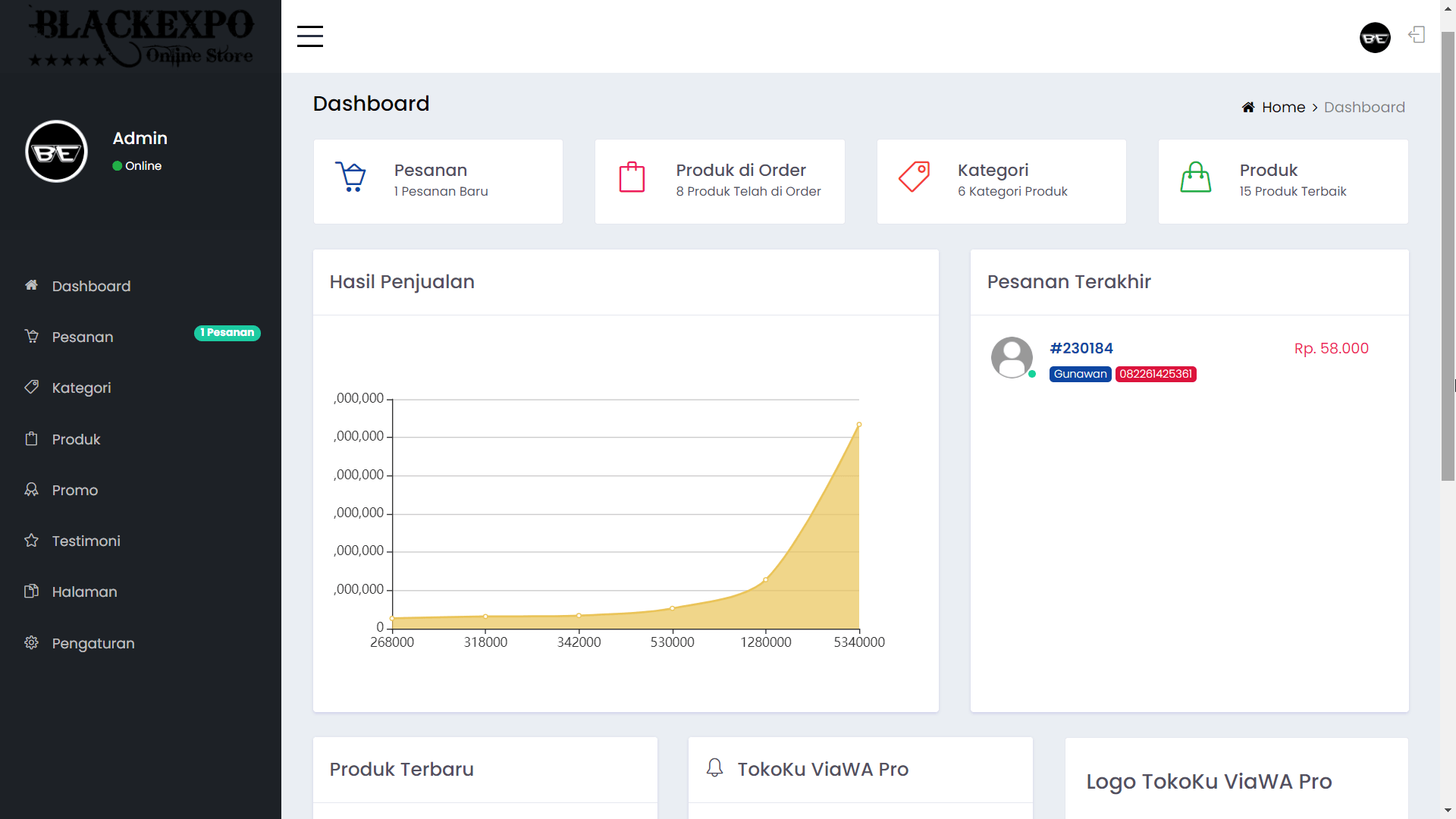Click the 1 Pesanan badge in sidebar

[227, 333]
